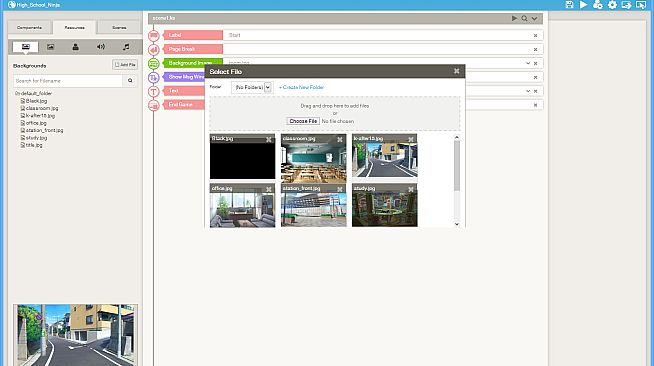
Task: Switch to the Components tab
Action: pos(29,28)
